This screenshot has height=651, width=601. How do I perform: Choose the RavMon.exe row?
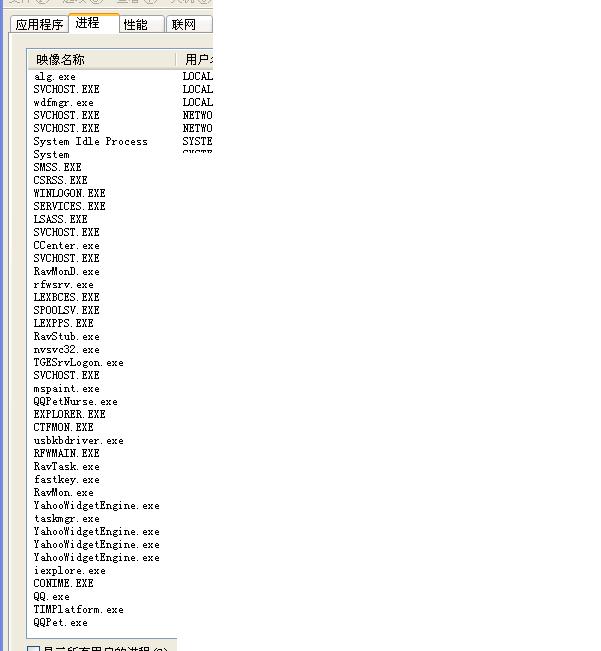(x=64, y=492)
